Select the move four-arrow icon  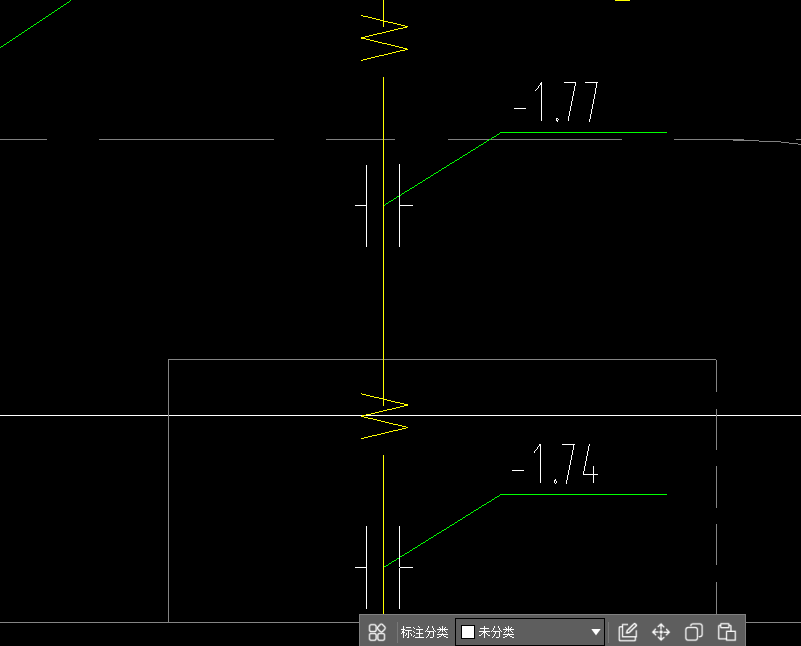click(661, 632)
